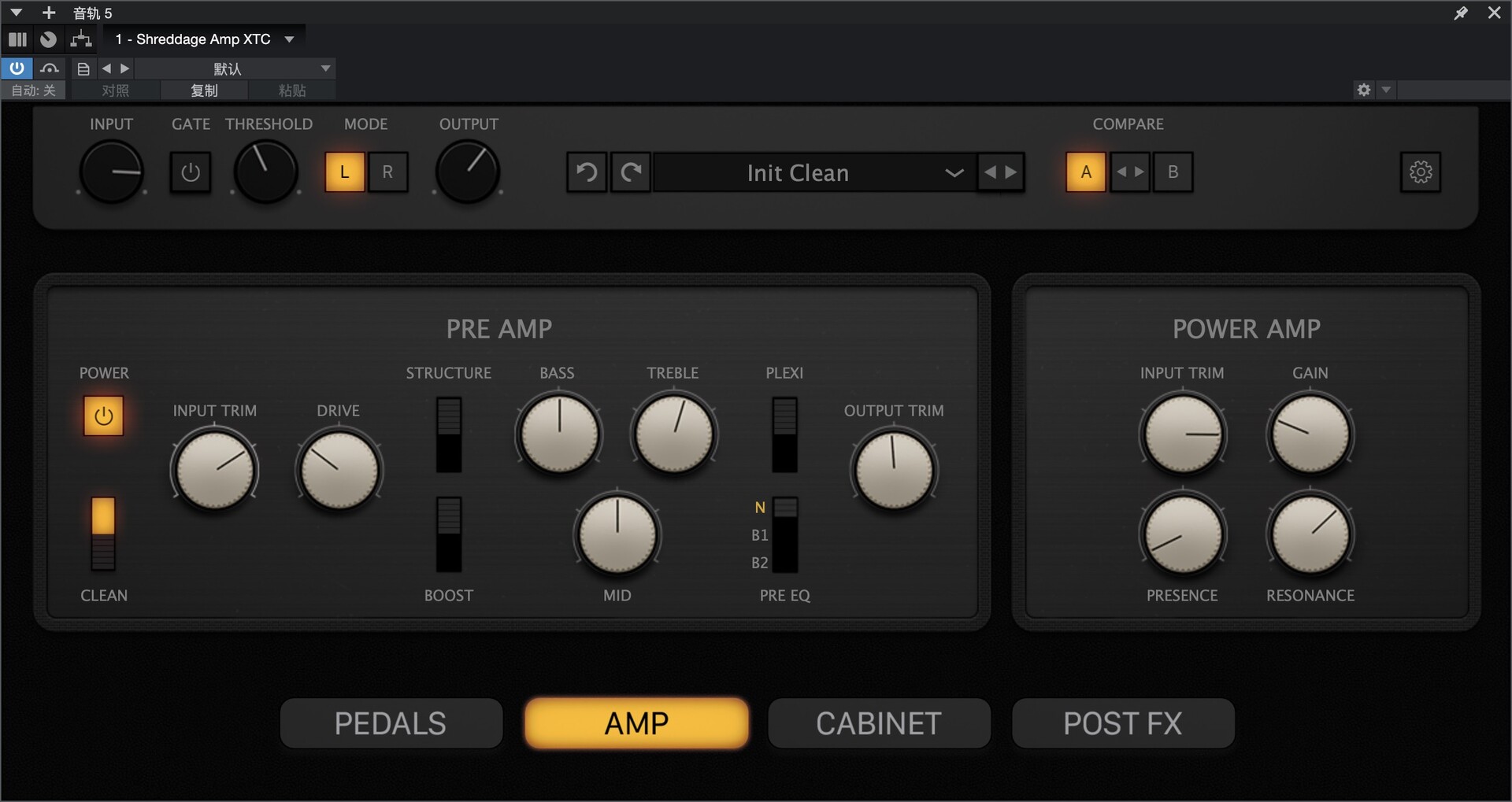This screenshot has height=802, width=1512.
Task: Click the PRE EQ selector switch
Action: (785, 534)
